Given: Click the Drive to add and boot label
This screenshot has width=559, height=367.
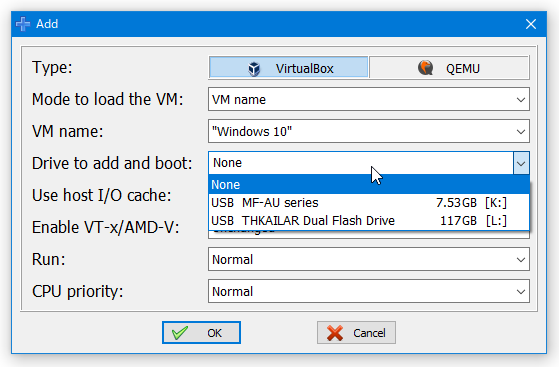Looking at the screenshot, I should point(112,163).
